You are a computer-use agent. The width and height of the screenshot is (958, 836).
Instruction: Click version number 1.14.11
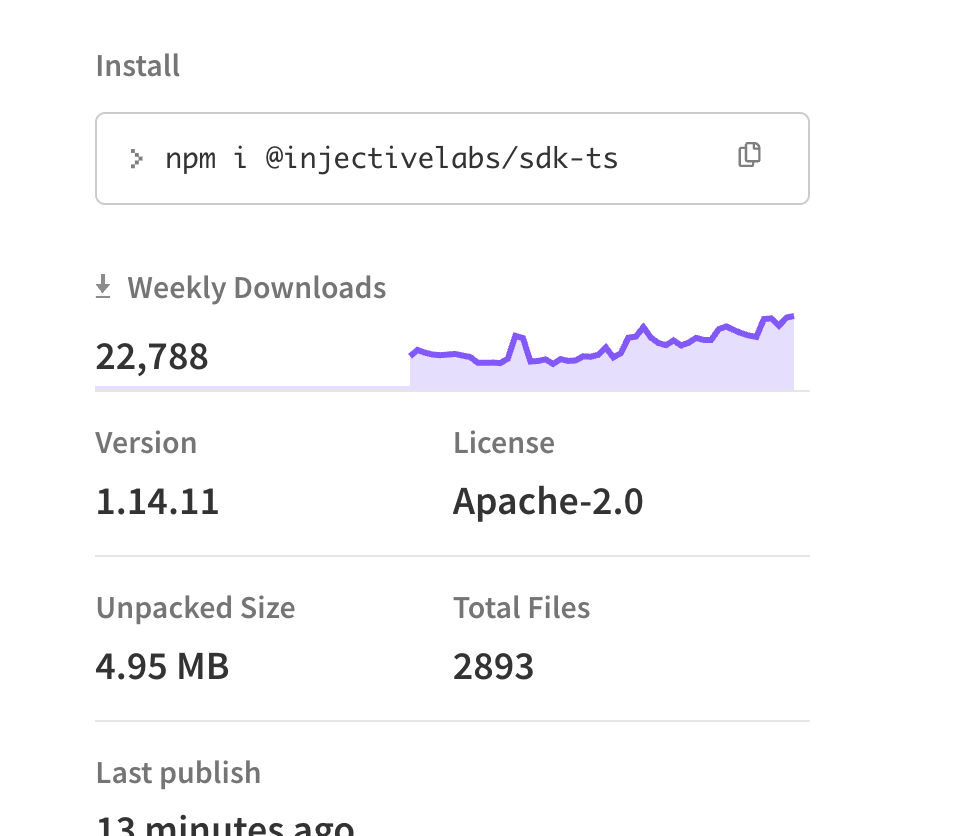click(158, 502)
